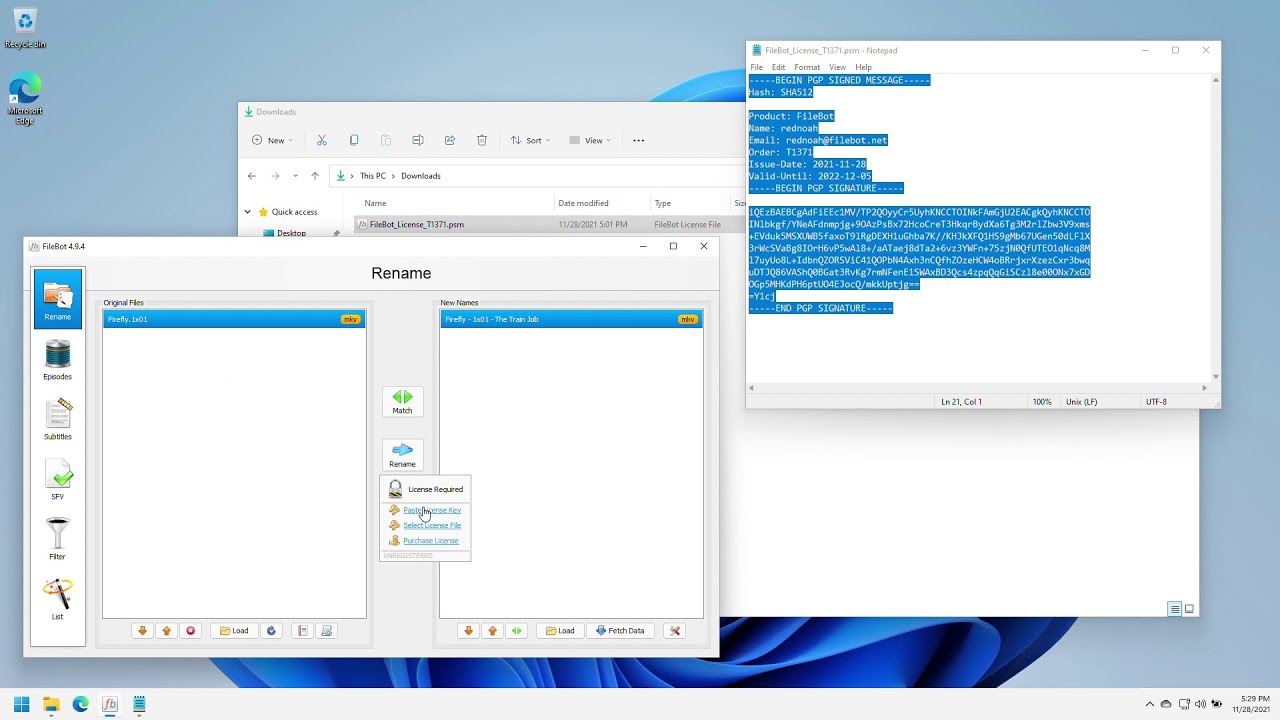Open the File menu in Notepad

click(757, 67)
